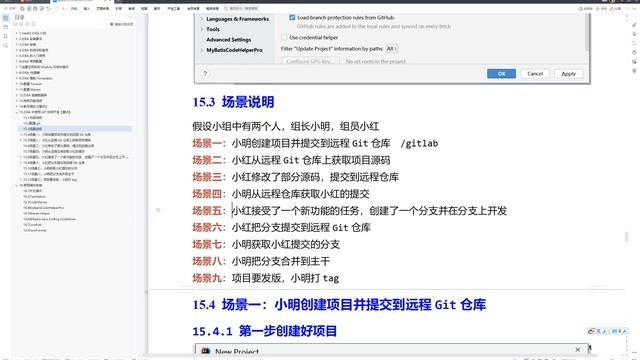This screenshot has height=360, width=640.
Task: Click the question mark help icon
Action: (x=205, y=73)
